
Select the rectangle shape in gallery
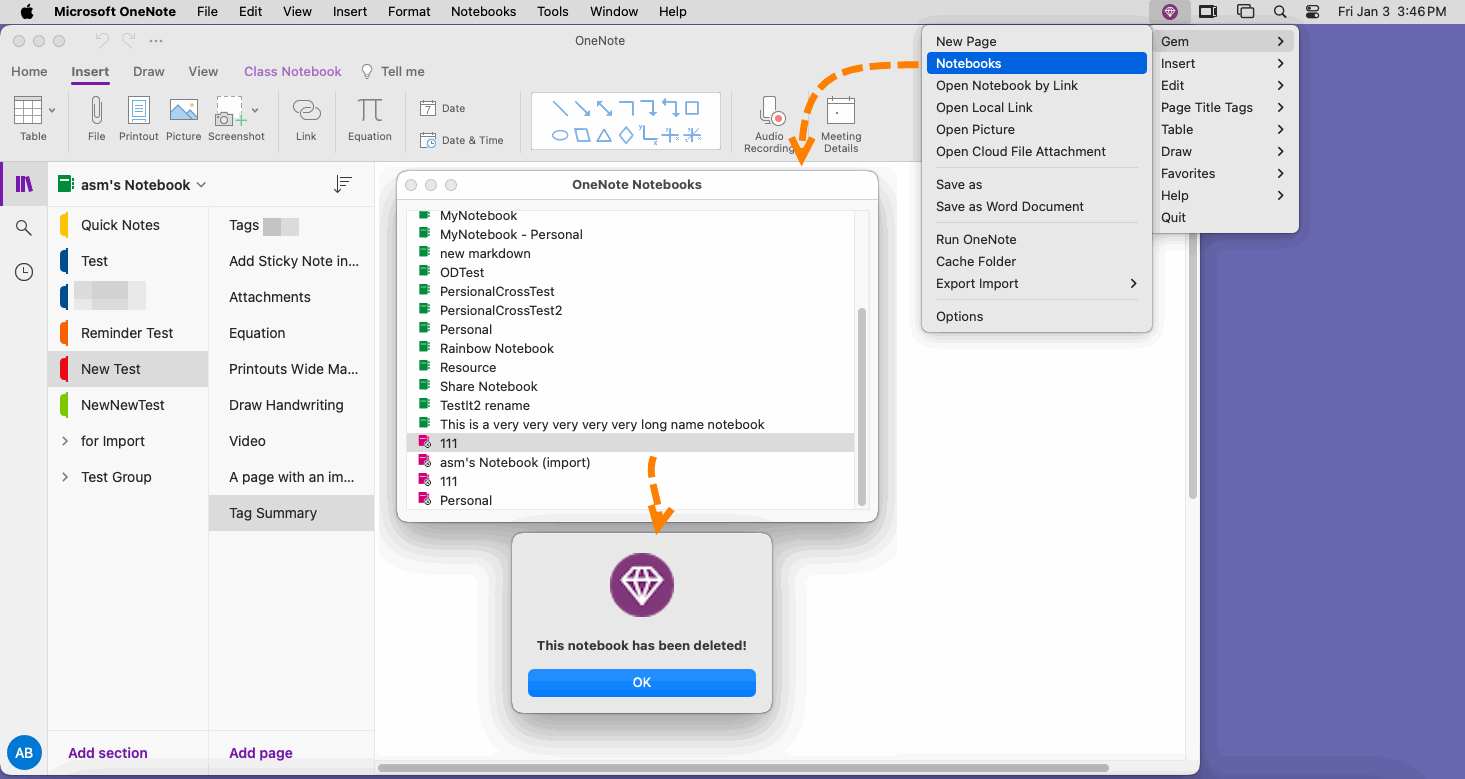pos(692,108)
